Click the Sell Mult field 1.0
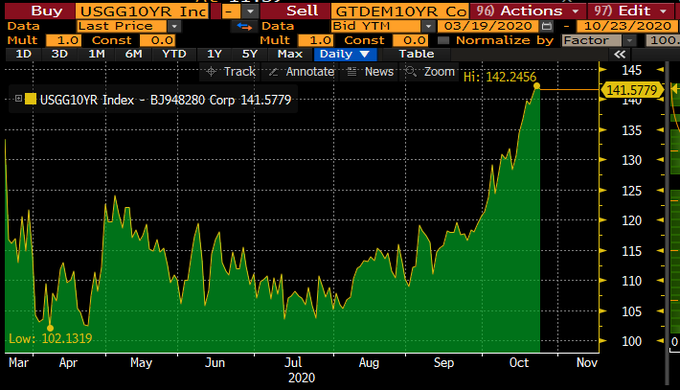The width and height of the screenshot is (680, 390). pyautogui.click(x=316, y=41)
